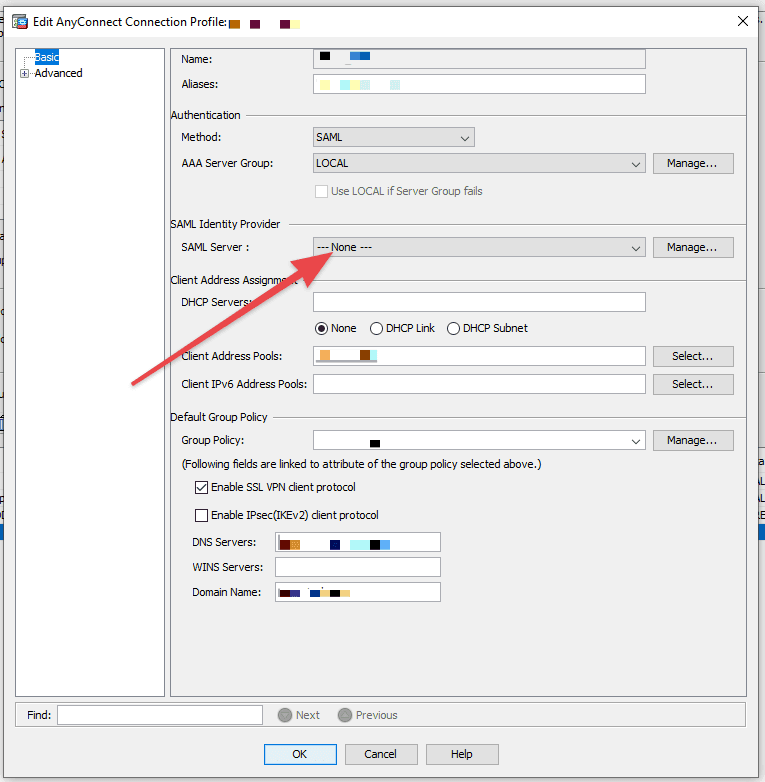Click the Aliases input field
The height and width of the screenshot is (782, 765).
point(479,84)
